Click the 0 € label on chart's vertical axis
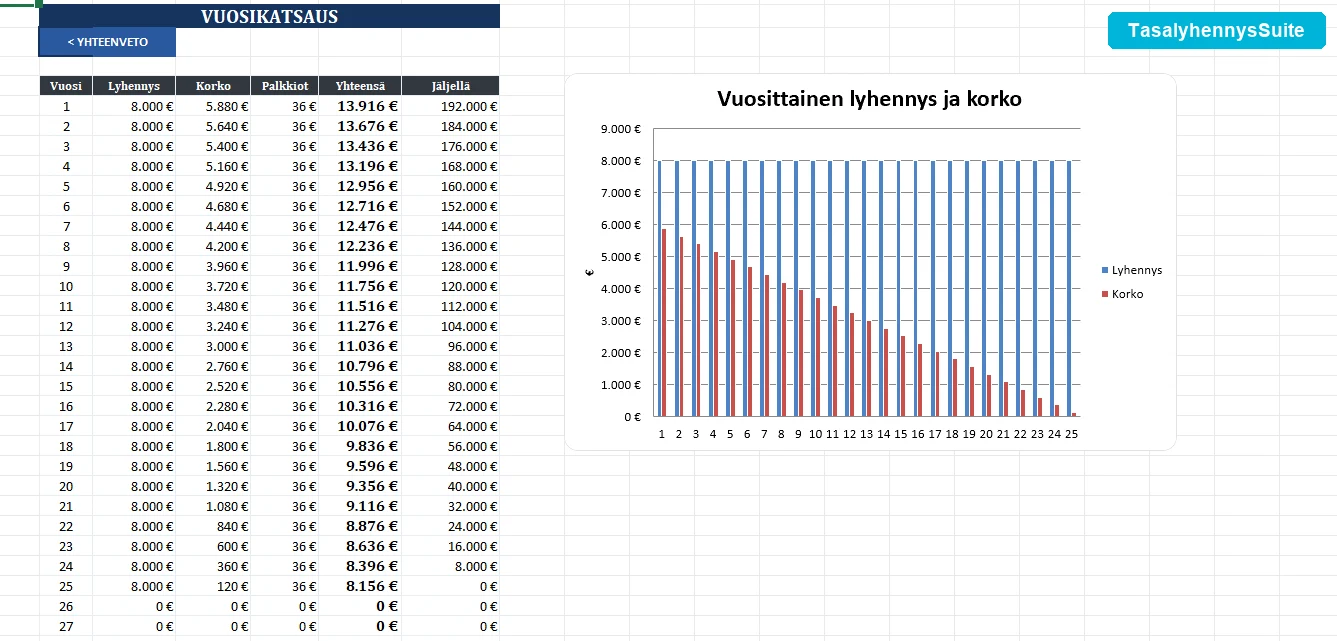 [x=632, y=417]
